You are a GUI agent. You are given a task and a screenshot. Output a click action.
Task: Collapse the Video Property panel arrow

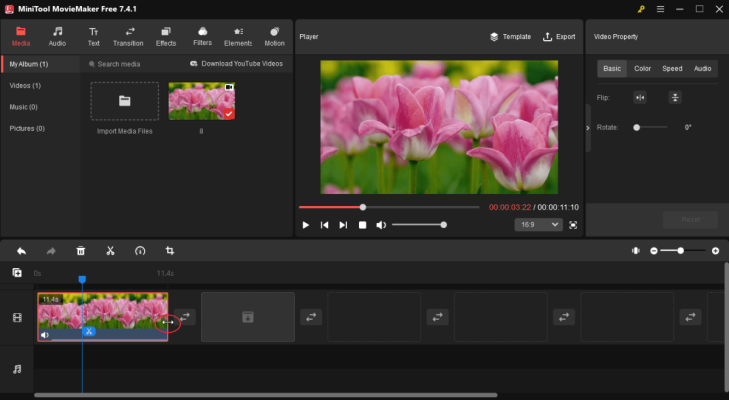[588, 128]
